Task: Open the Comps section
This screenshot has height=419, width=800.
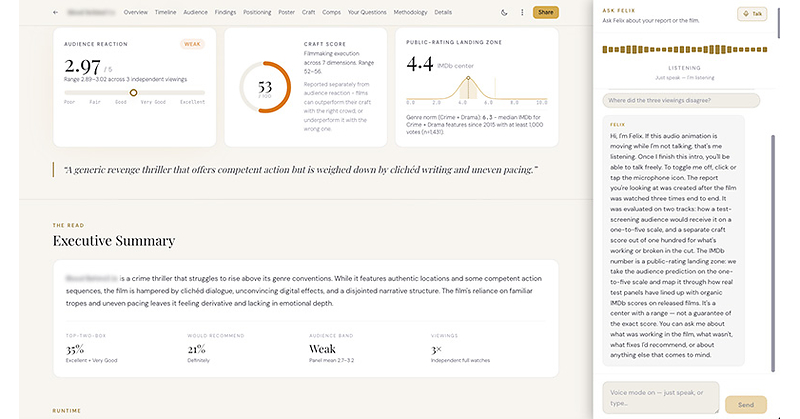Action: click(x=332, y=12)
